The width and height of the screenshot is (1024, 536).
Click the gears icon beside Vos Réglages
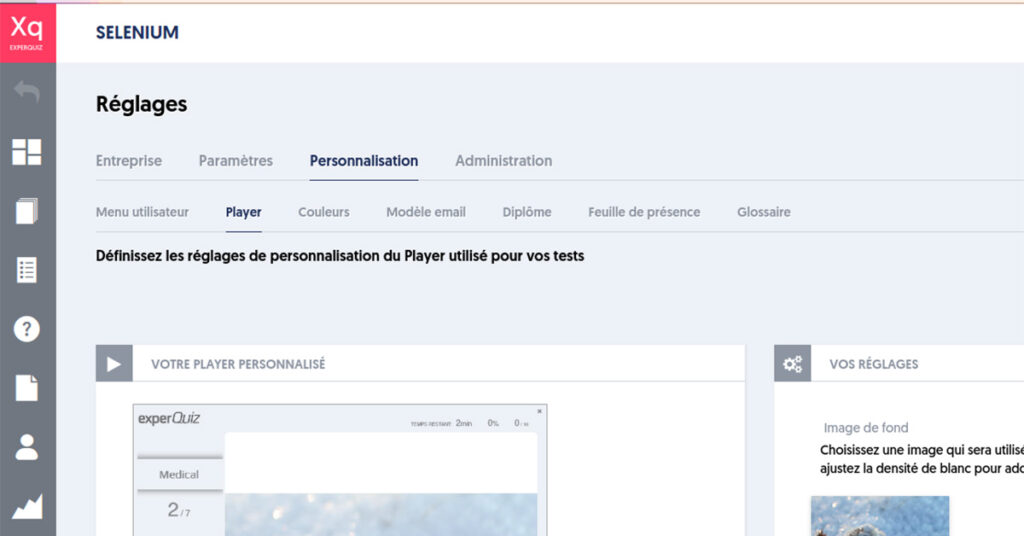[x=793, y=364]
